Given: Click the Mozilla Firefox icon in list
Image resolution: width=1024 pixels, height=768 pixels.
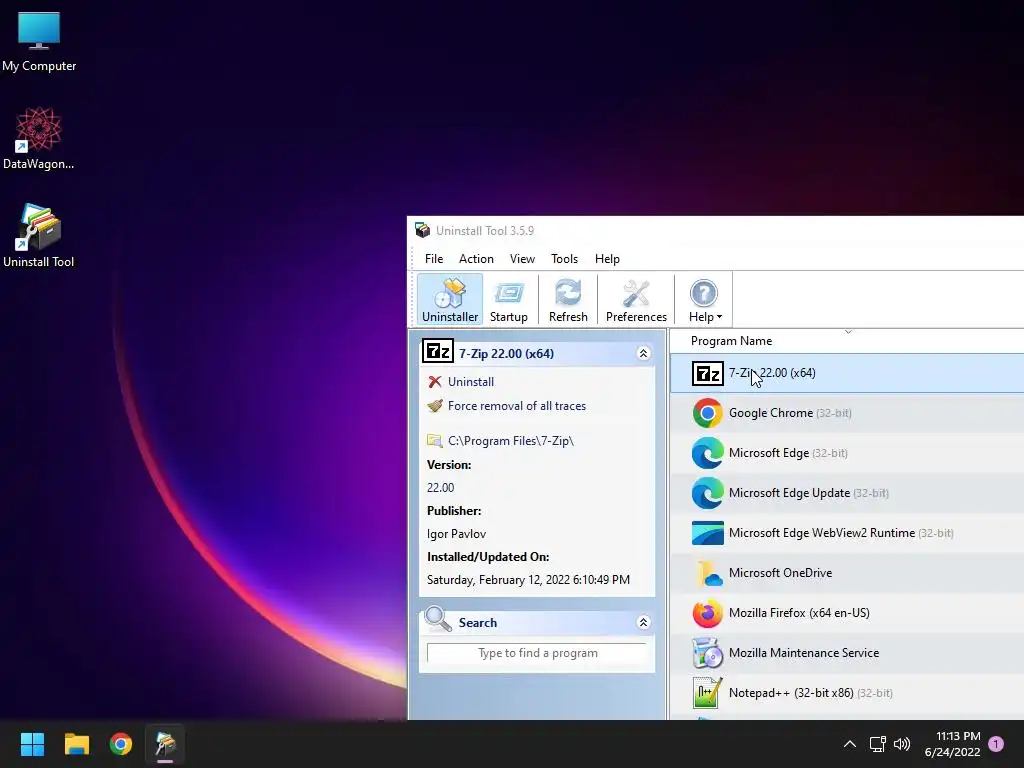Looking at the screenshot, I should tap(707, 613).
